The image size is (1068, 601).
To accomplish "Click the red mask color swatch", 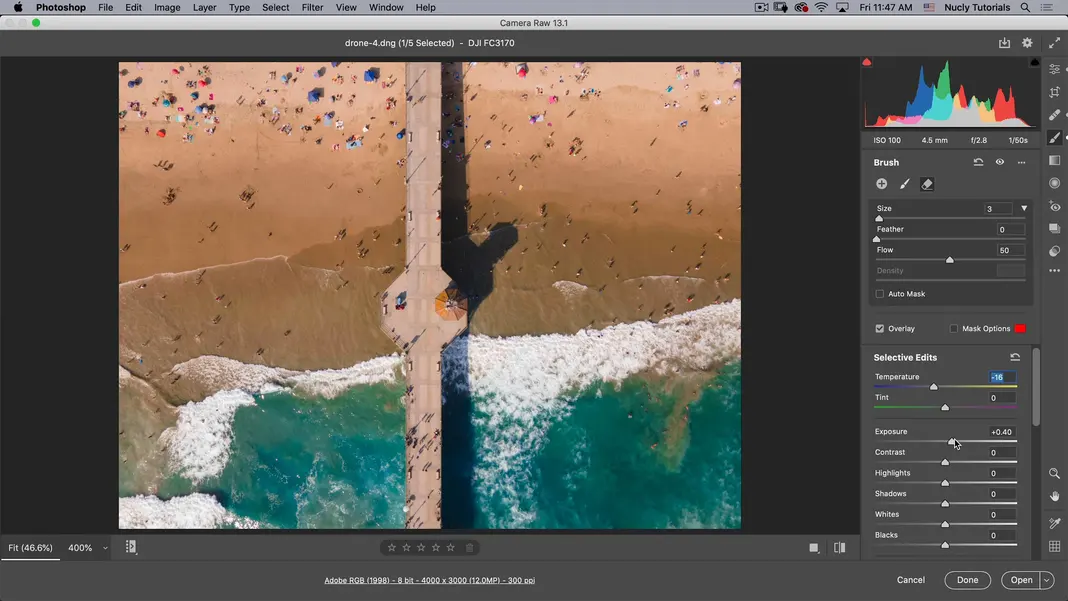I will point(1020,328).
